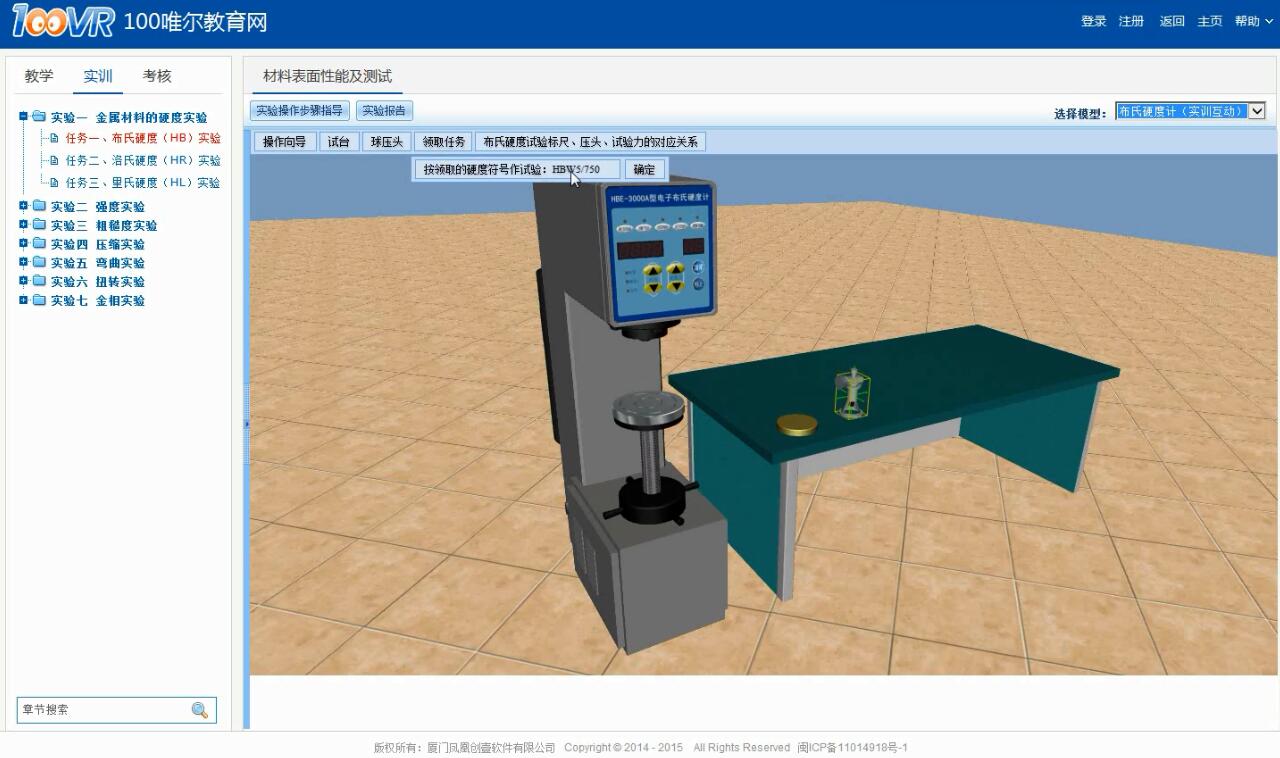
Task: Click the magnifier icon in chapter search
Action: click(200, 710)
